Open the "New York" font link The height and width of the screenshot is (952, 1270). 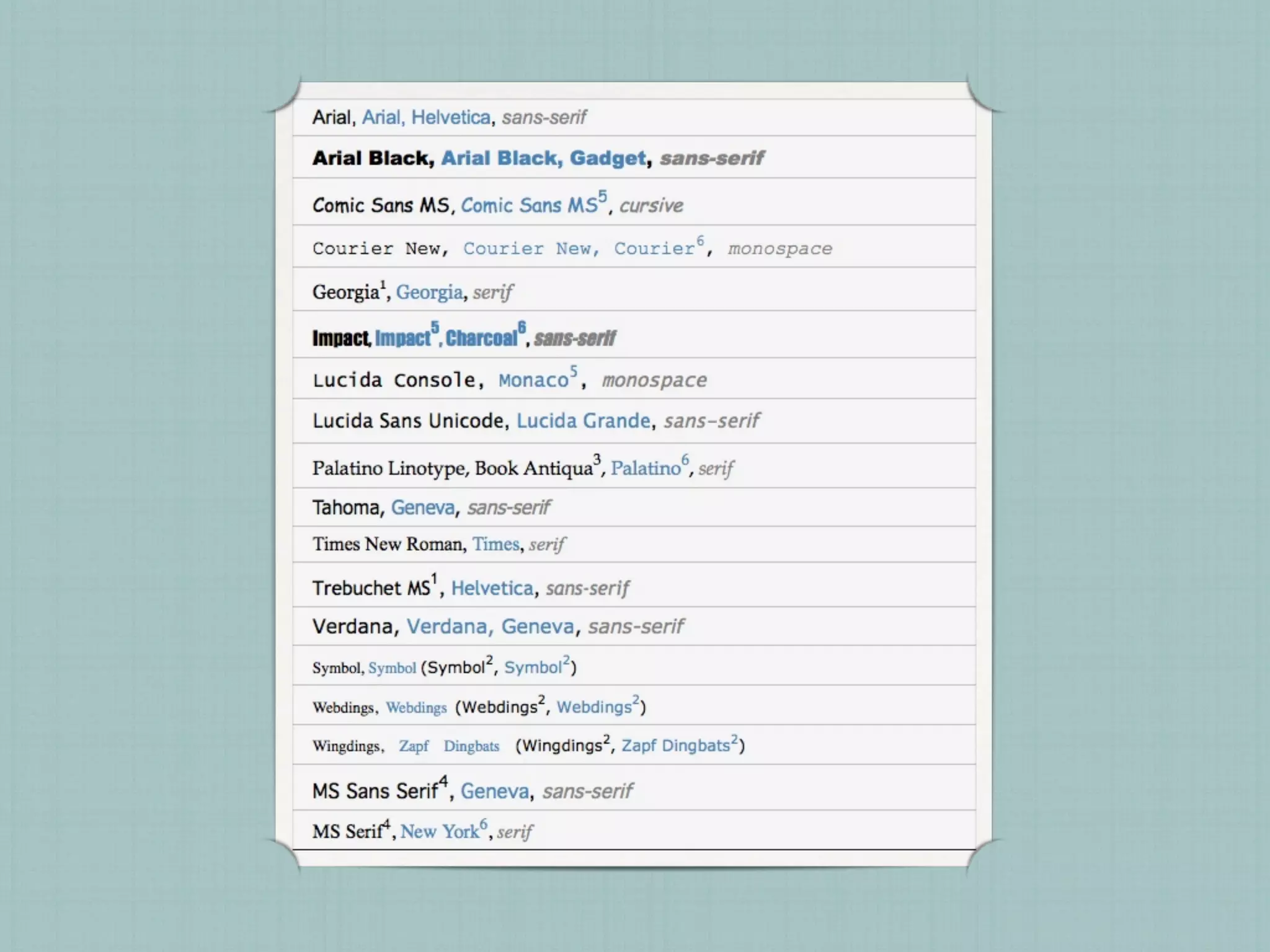[x=440, y=832]
